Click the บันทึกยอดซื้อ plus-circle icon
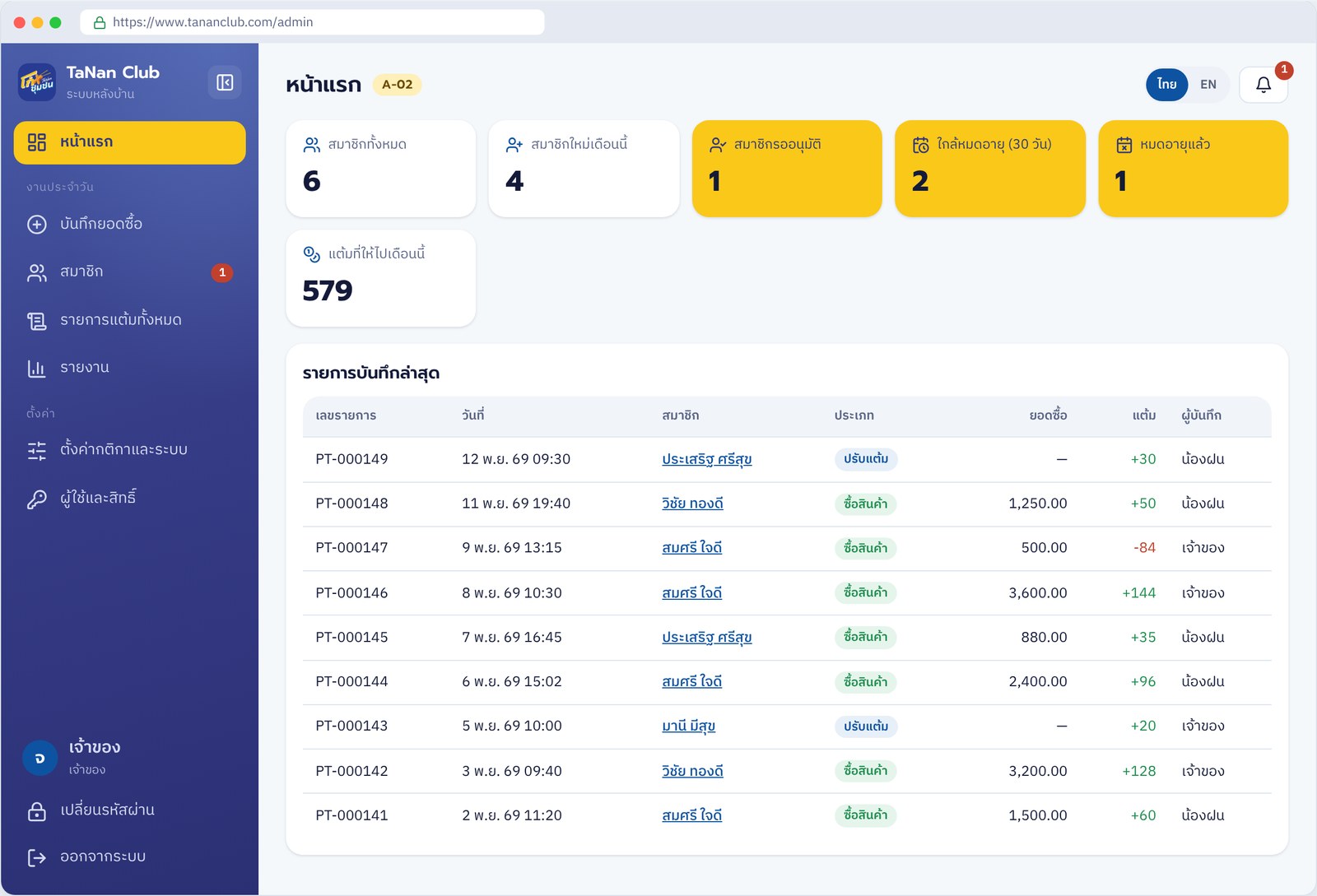The width and height of the screenshot is (1317, 896). [x=37, y=224]
